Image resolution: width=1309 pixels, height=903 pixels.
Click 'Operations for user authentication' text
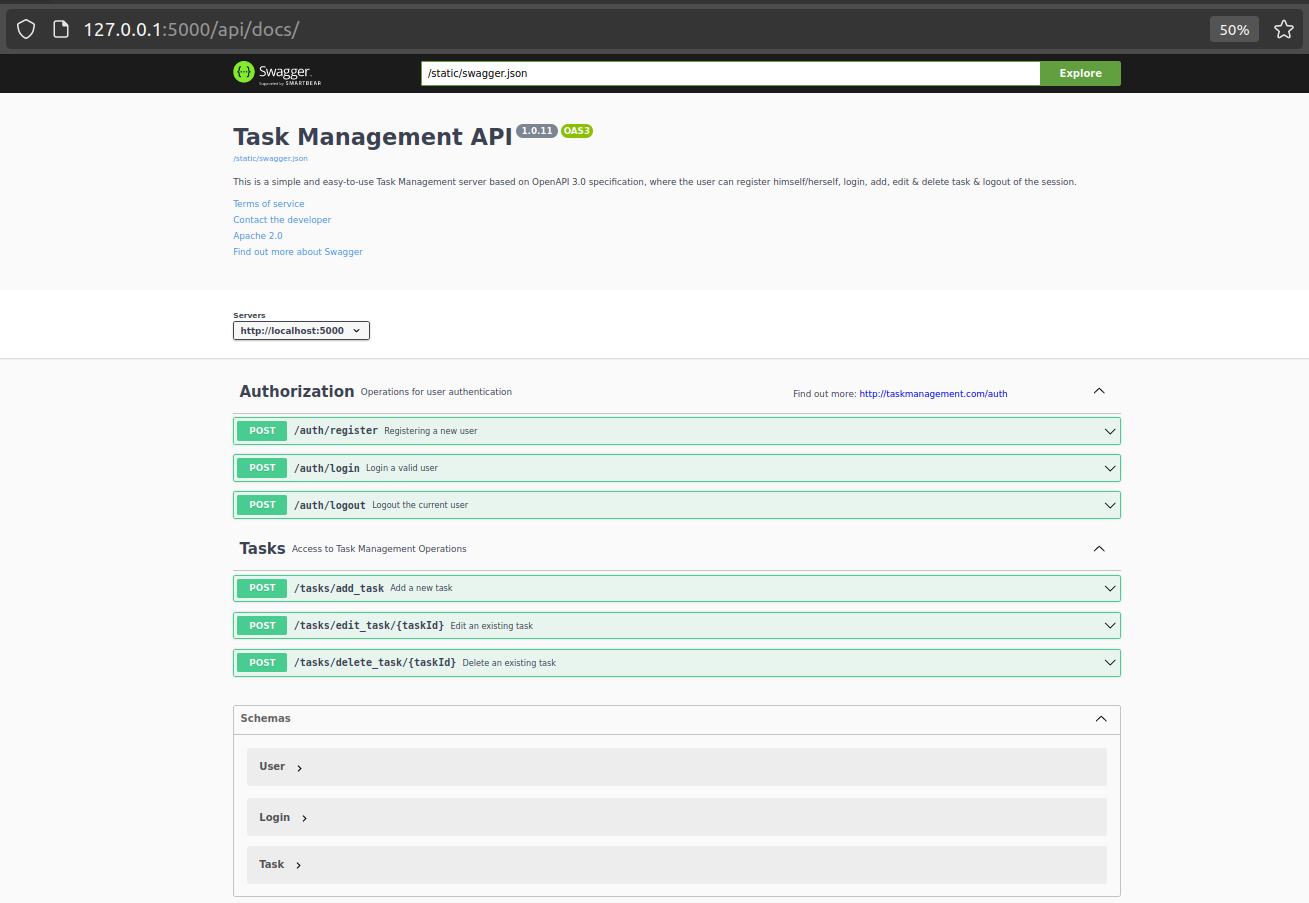click(x=436, y=392)
